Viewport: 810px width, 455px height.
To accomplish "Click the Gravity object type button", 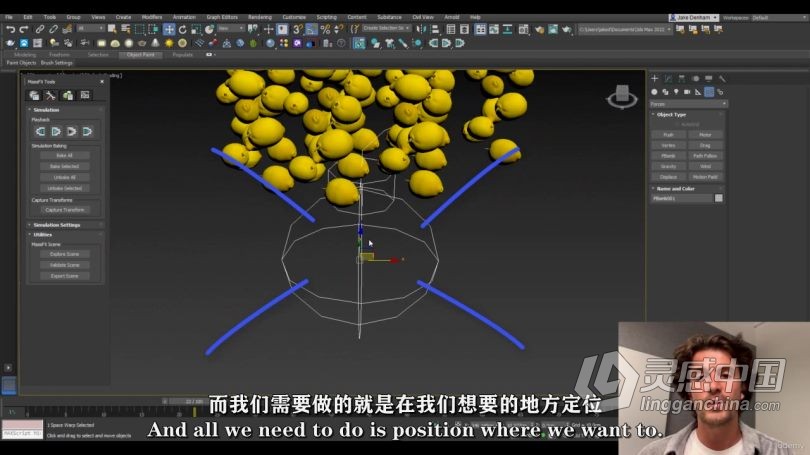I will coord(668,166).
